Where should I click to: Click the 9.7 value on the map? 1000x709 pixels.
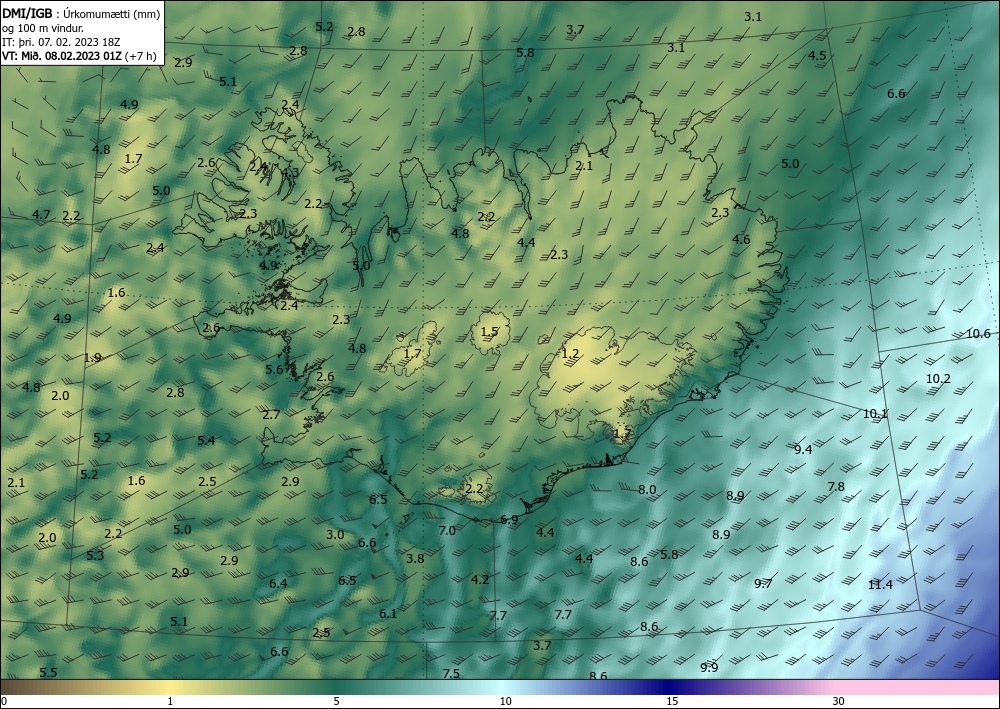(x=763, y=583)
